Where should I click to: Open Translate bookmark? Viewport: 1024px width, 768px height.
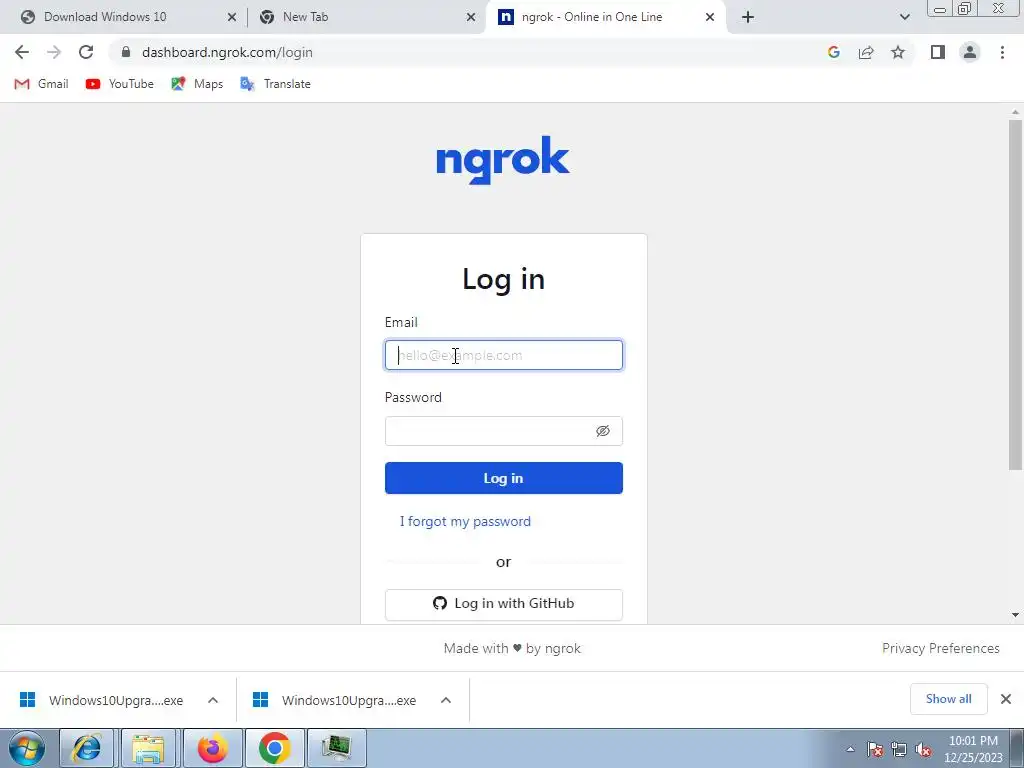pos(275,84)
